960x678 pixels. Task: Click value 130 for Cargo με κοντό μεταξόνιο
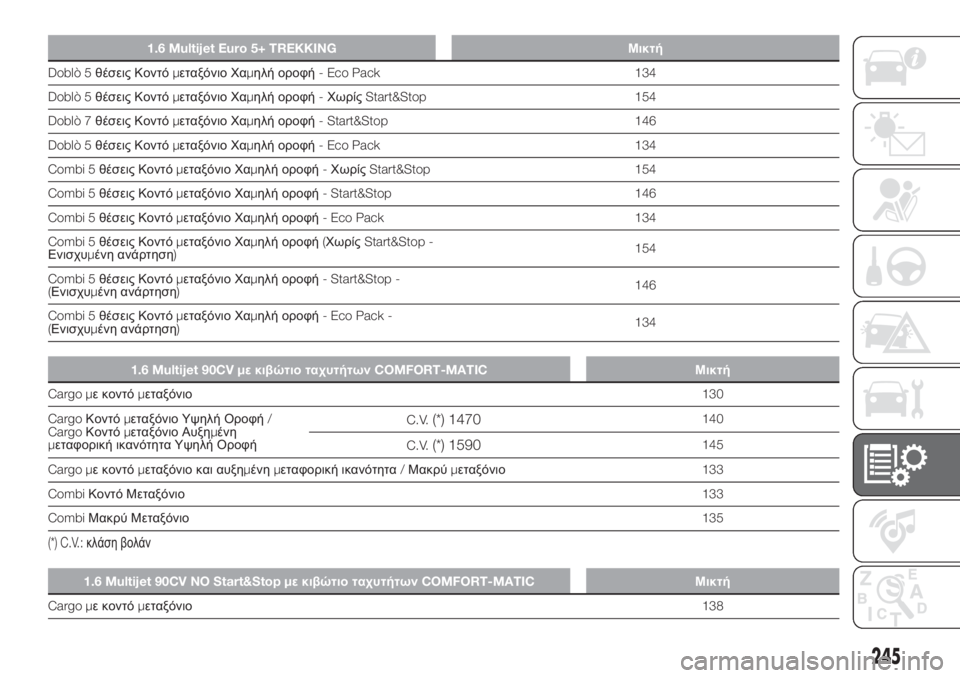[713, 394]
